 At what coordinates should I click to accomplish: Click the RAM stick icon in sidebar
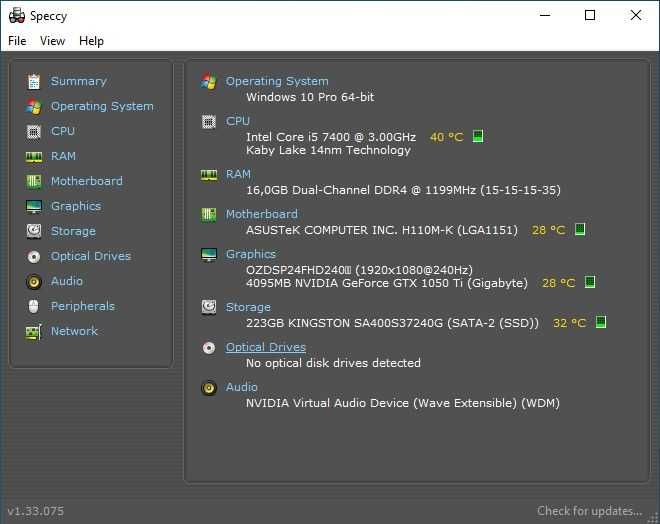pos(34,157)
